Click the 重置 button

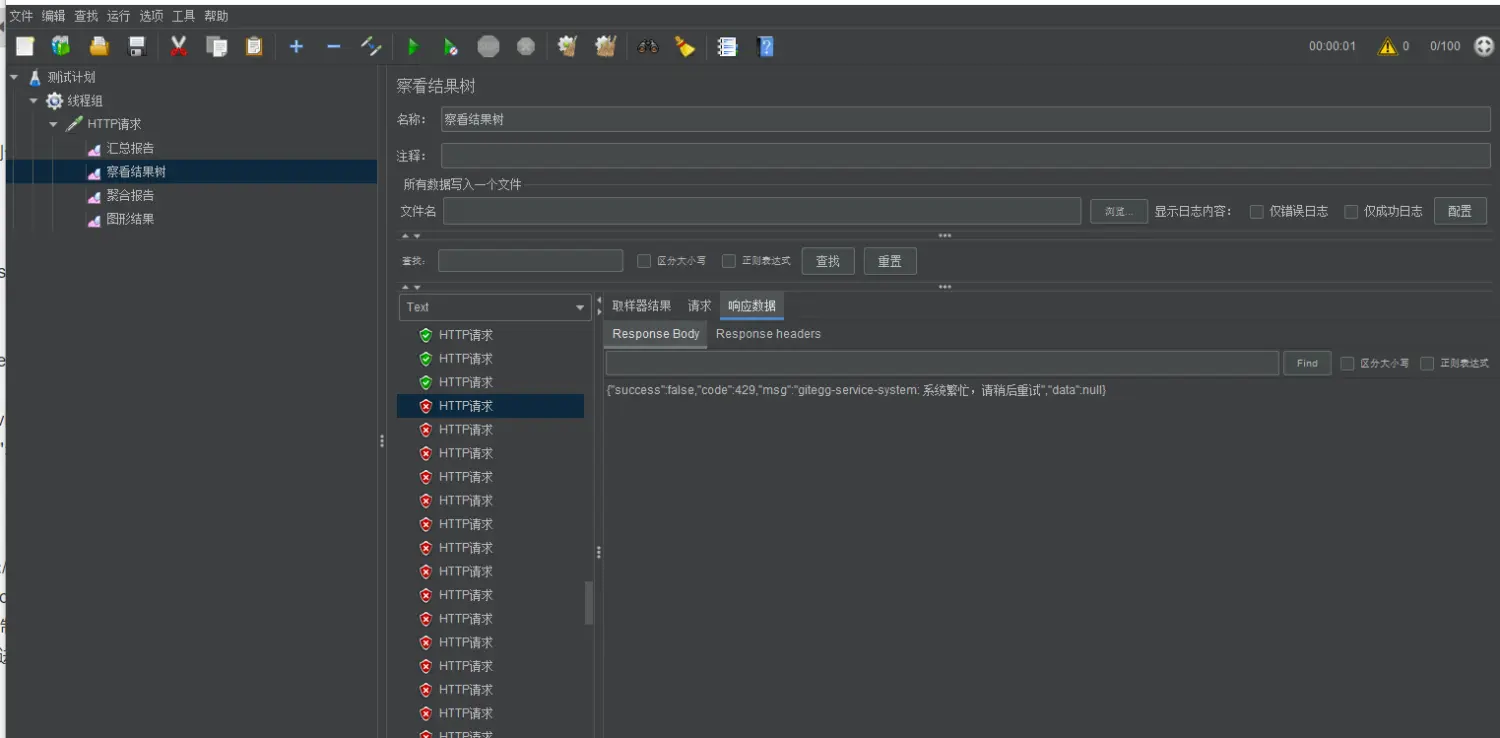pyautogui.click(x=890, y=261)
